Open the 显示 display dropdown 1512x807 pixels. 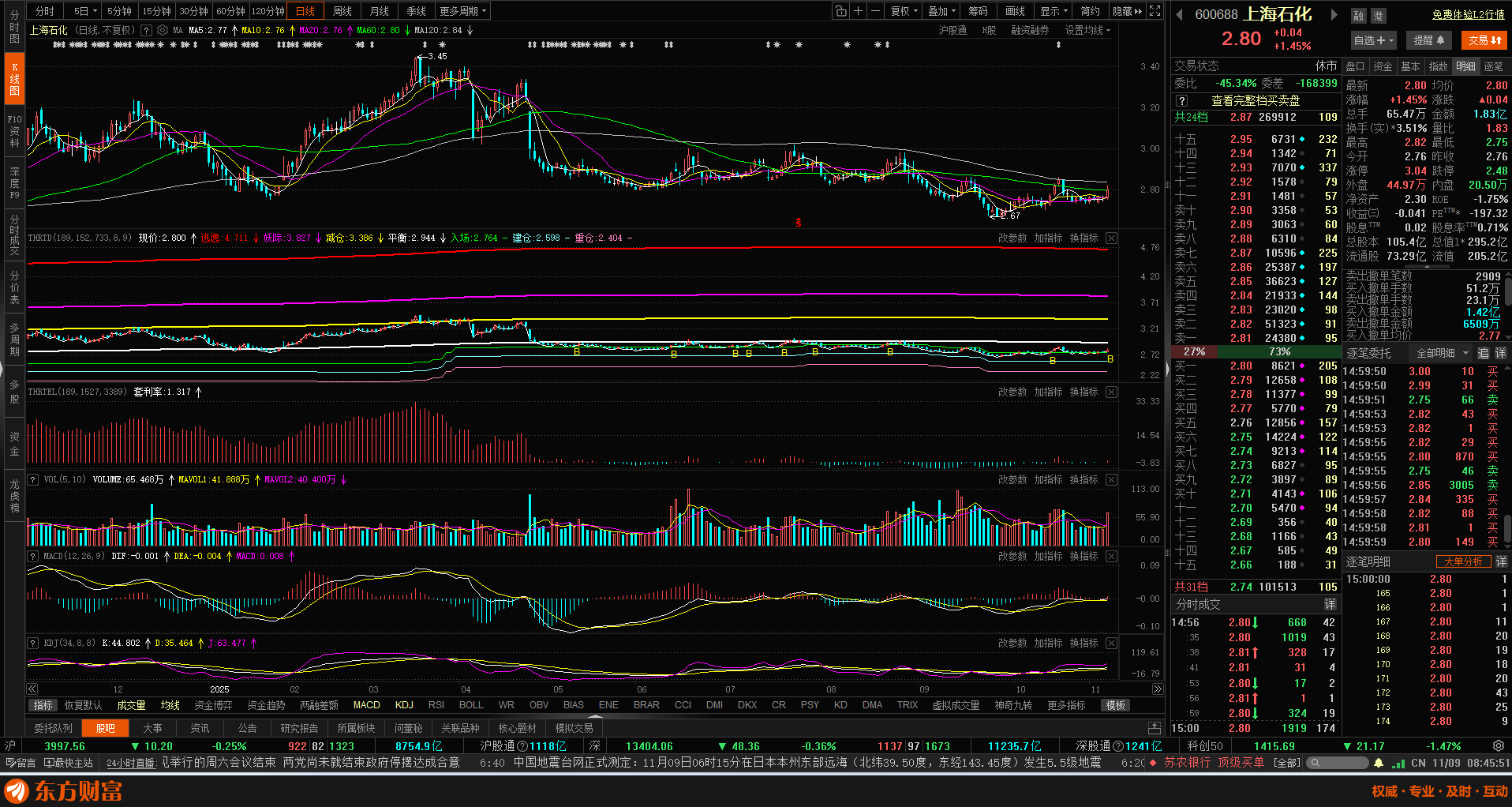1054,11
